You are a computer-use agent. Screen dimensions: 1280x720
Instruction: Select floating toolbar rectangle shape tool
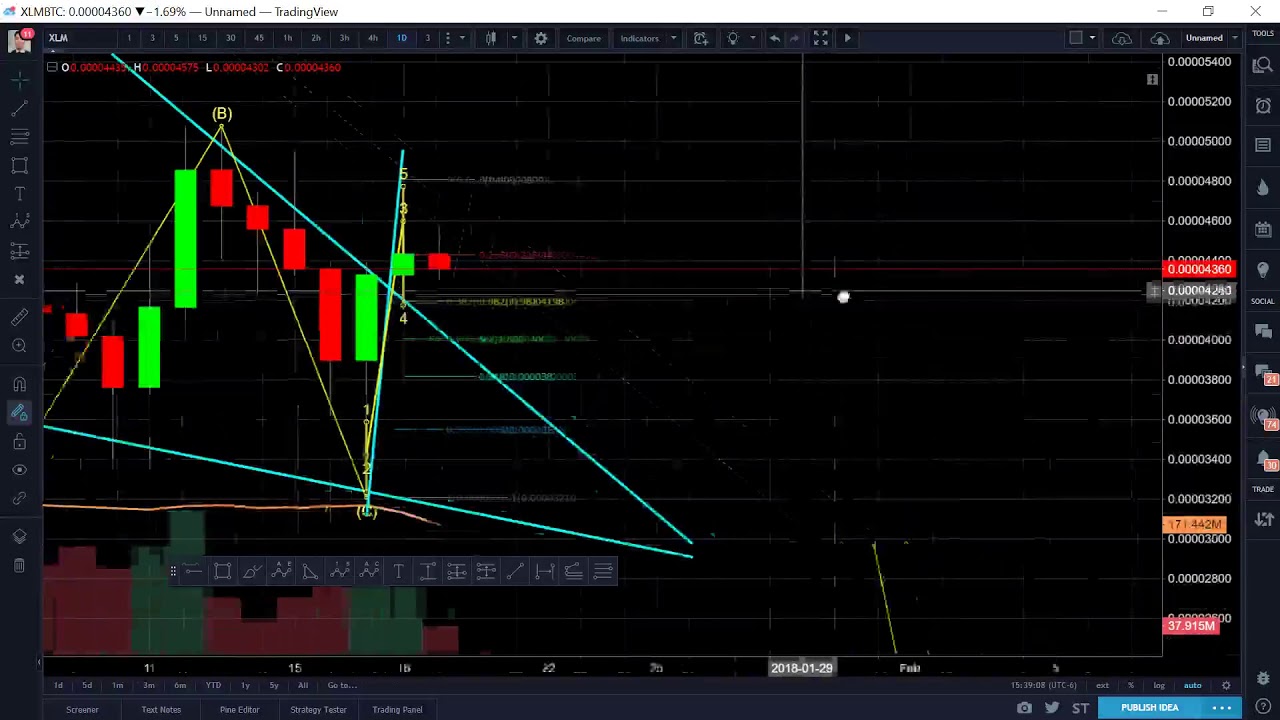click(222, 571)
